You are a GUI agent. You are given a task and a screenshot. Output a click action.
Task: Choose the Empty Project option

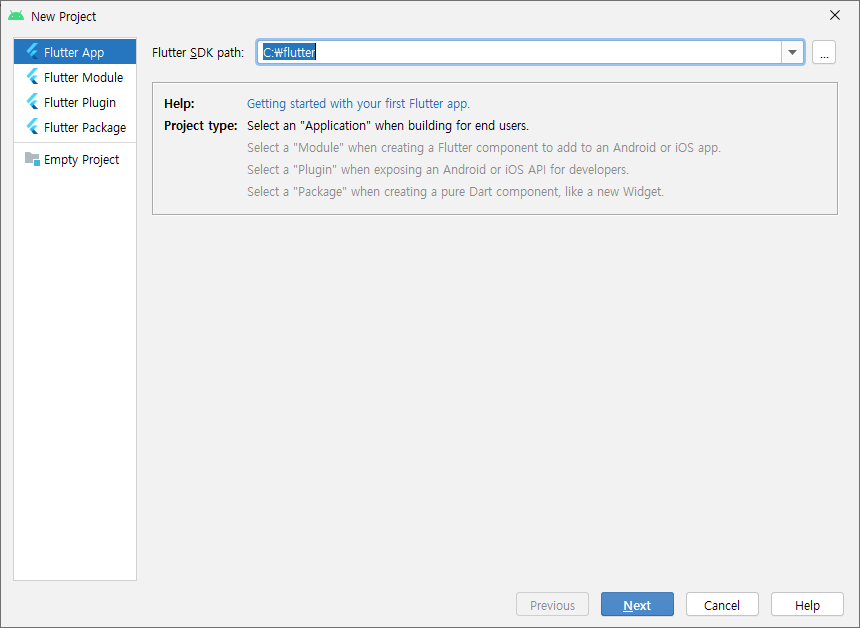click(75, 160)
